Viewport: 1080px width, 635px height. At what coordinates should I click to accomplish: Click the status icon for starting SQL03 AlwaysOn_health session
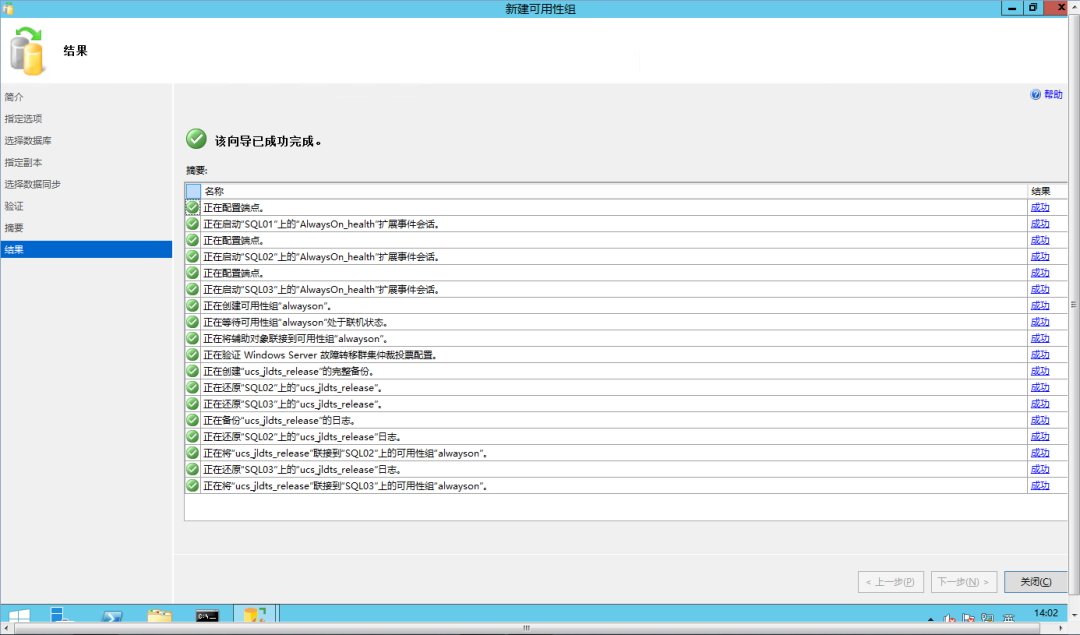click(x=193, y=289)
